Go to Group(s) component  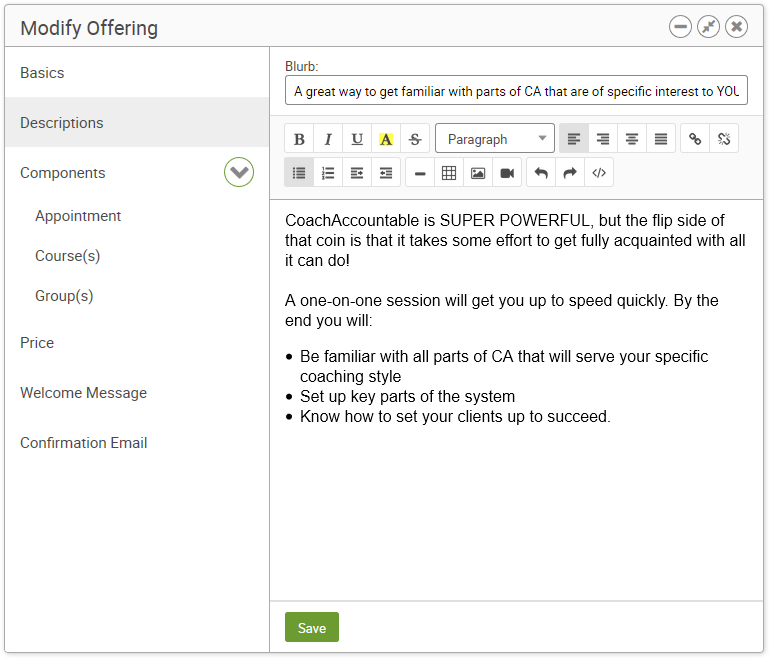(64, 296)
